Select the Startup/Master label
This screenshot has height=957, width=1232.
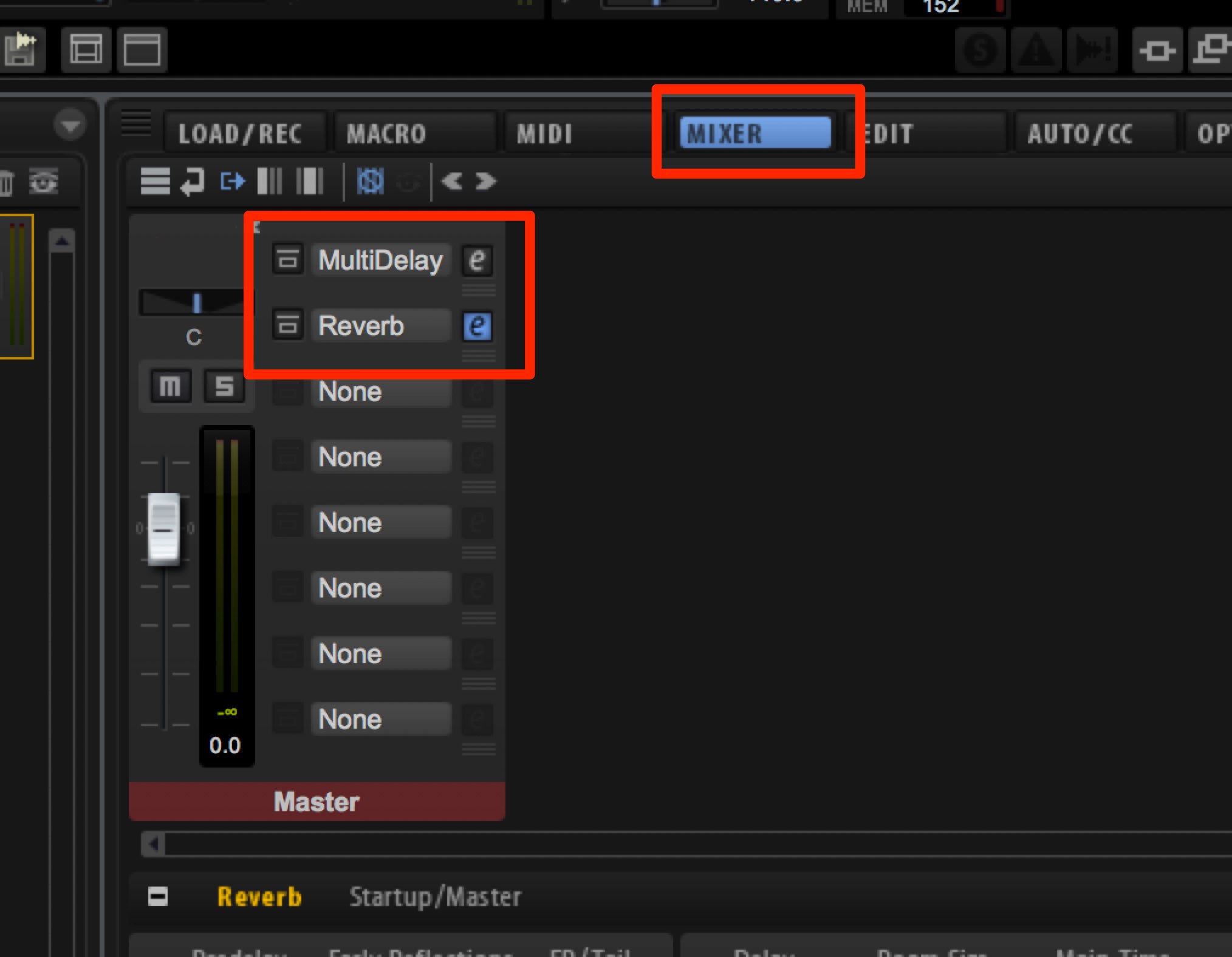click(x=435, y=896)
